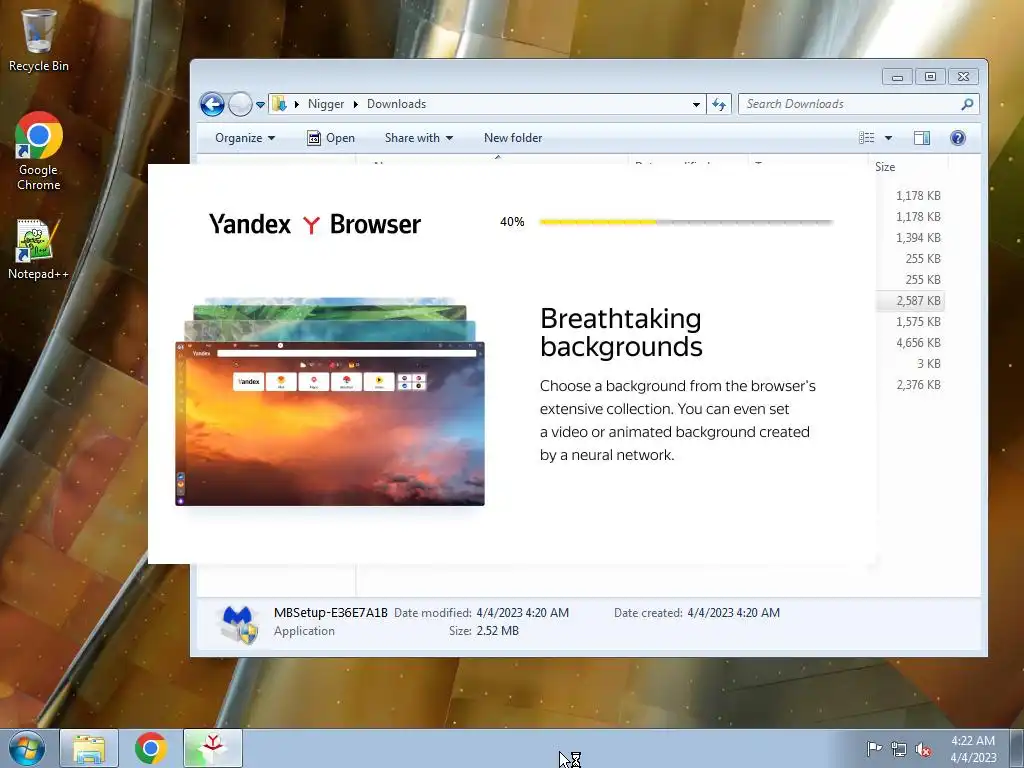Click the Size column header
This screenshot has height=768, width=1024.
click(x=908, y=167)
